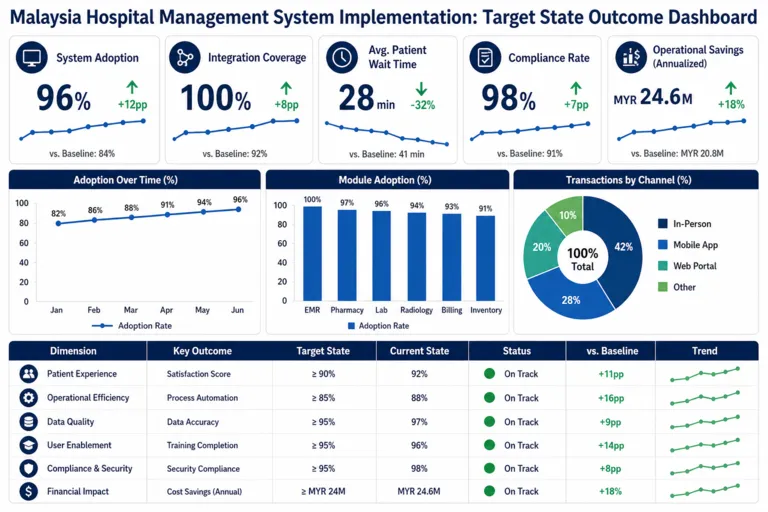Select the Web Portal legend swatch
768x512 pixels.
[663, 266]
